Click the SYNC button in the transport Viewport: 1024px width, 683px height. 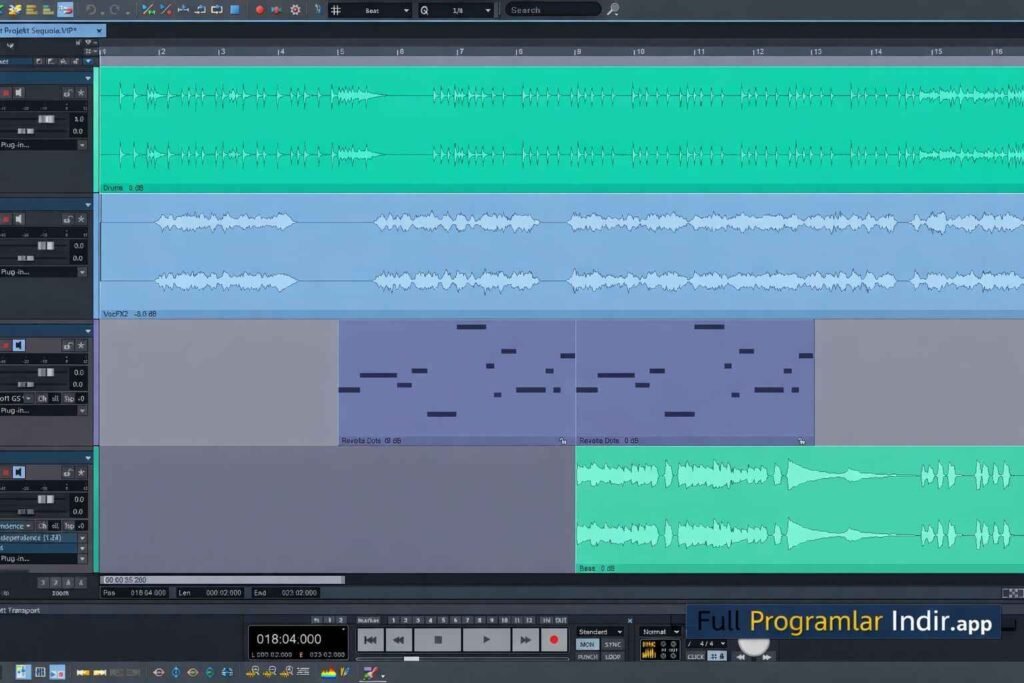pyautogui.click(x=612, y=644)
